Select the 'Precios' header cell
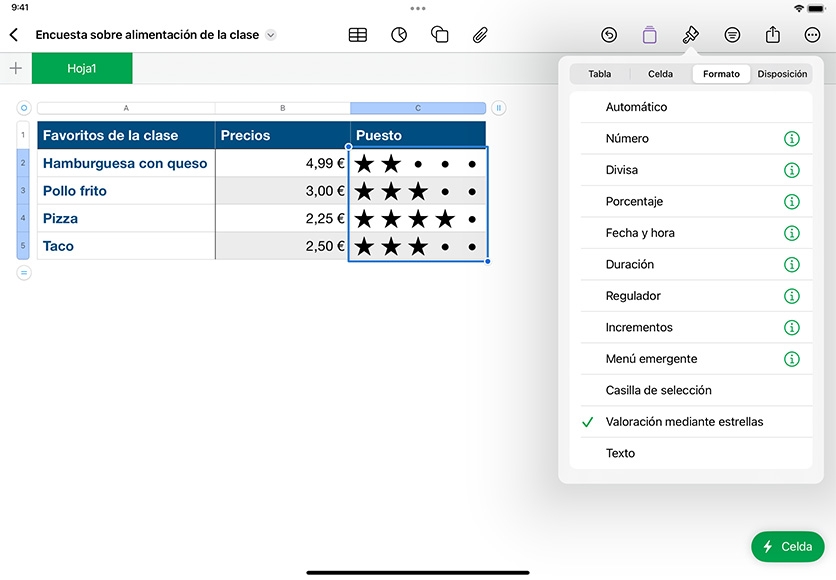Viewport: 836px width, 580px height. (283, 135)
